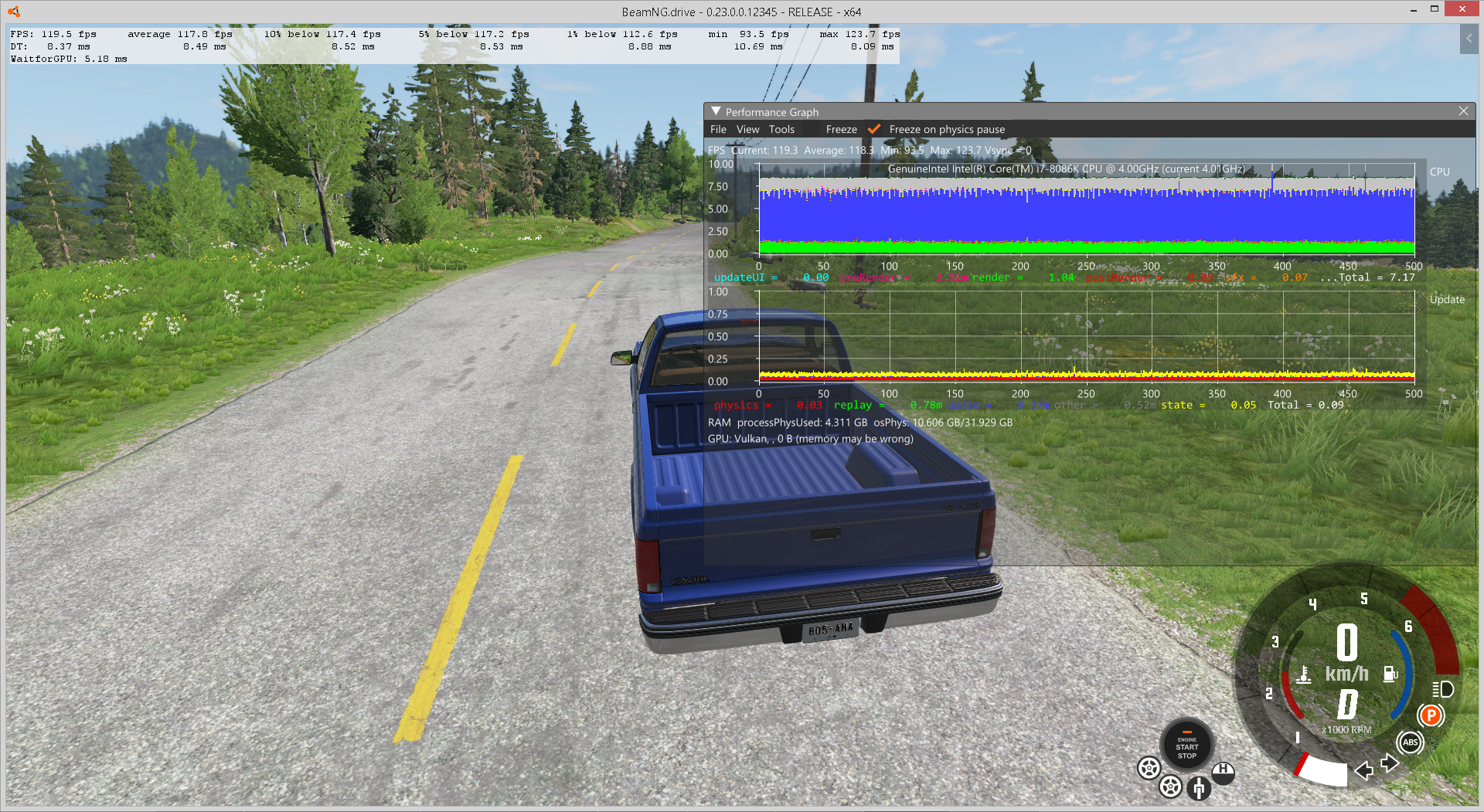Open the File menu in Performance Graph
Image resolution: width=1484 pixels, height=812 pixels.
tap(718, 130)
